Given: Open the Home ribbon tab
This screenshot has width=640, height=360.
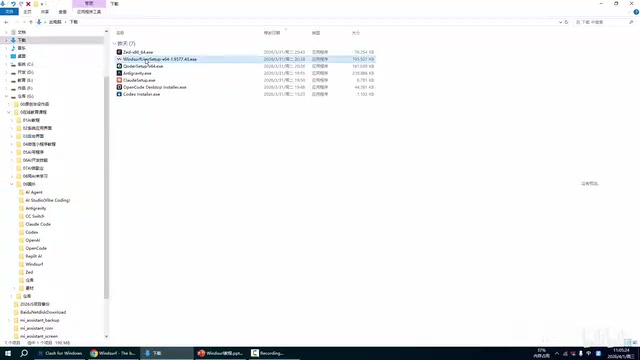Looking at the screenshot, I should click(27, 12).
